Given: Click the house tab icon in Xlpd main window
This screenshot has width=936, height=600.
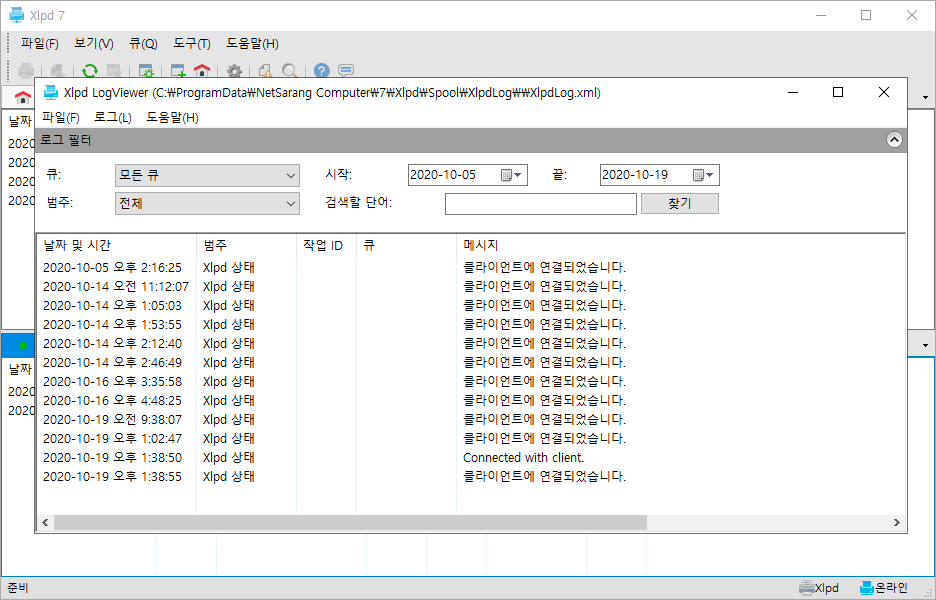Looking at the screenshot, I should coord(23,97).
